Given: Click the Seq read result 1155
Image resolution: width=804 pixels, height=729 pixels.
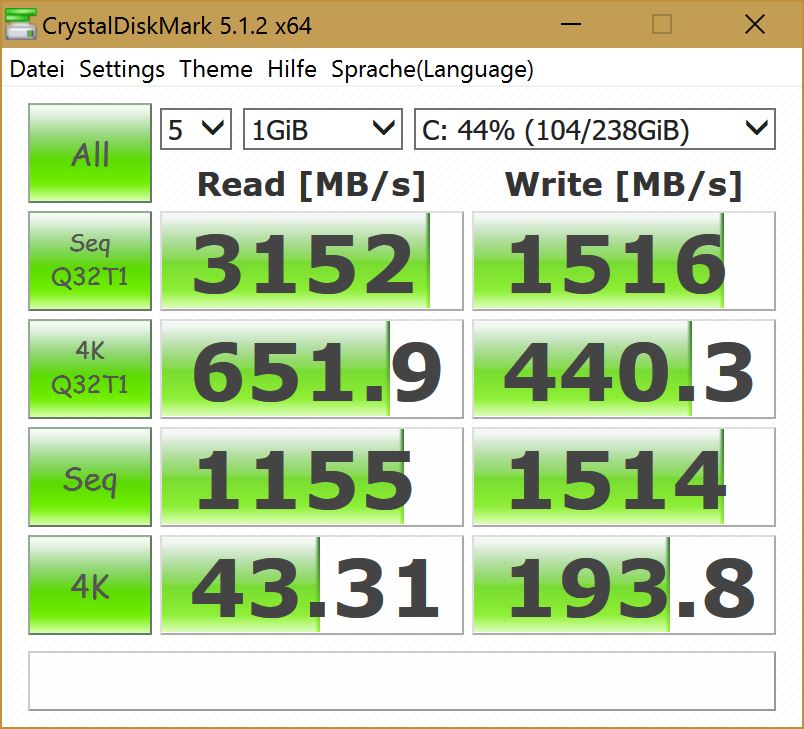Looking at the screenshot, I should point(312,477).
